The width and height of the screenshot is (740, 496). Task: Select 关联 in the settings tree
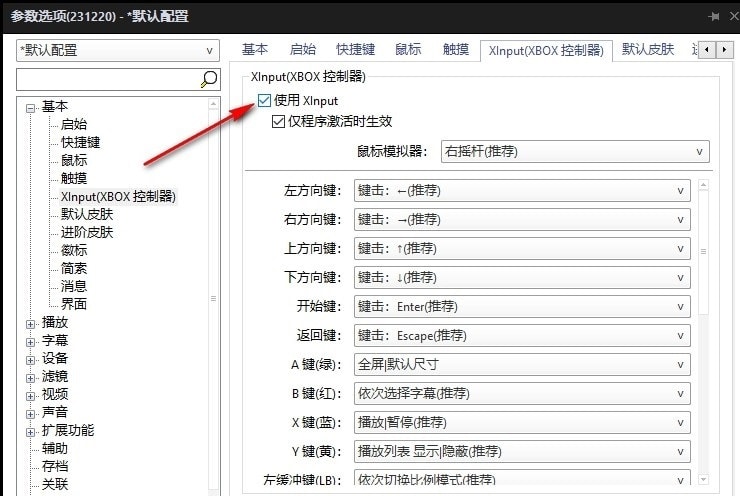[x=55, y=484]
